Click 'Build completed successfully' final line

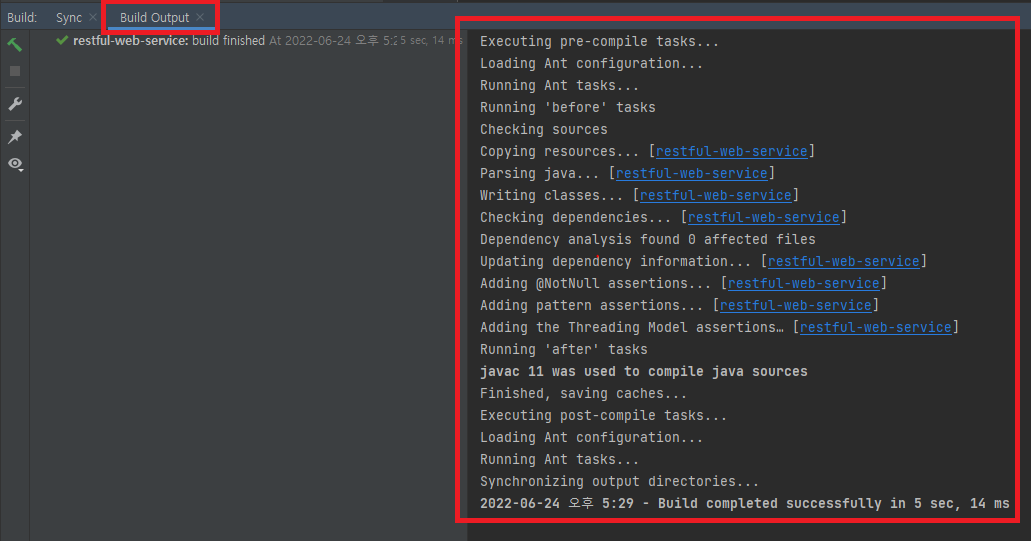point(744,504)
